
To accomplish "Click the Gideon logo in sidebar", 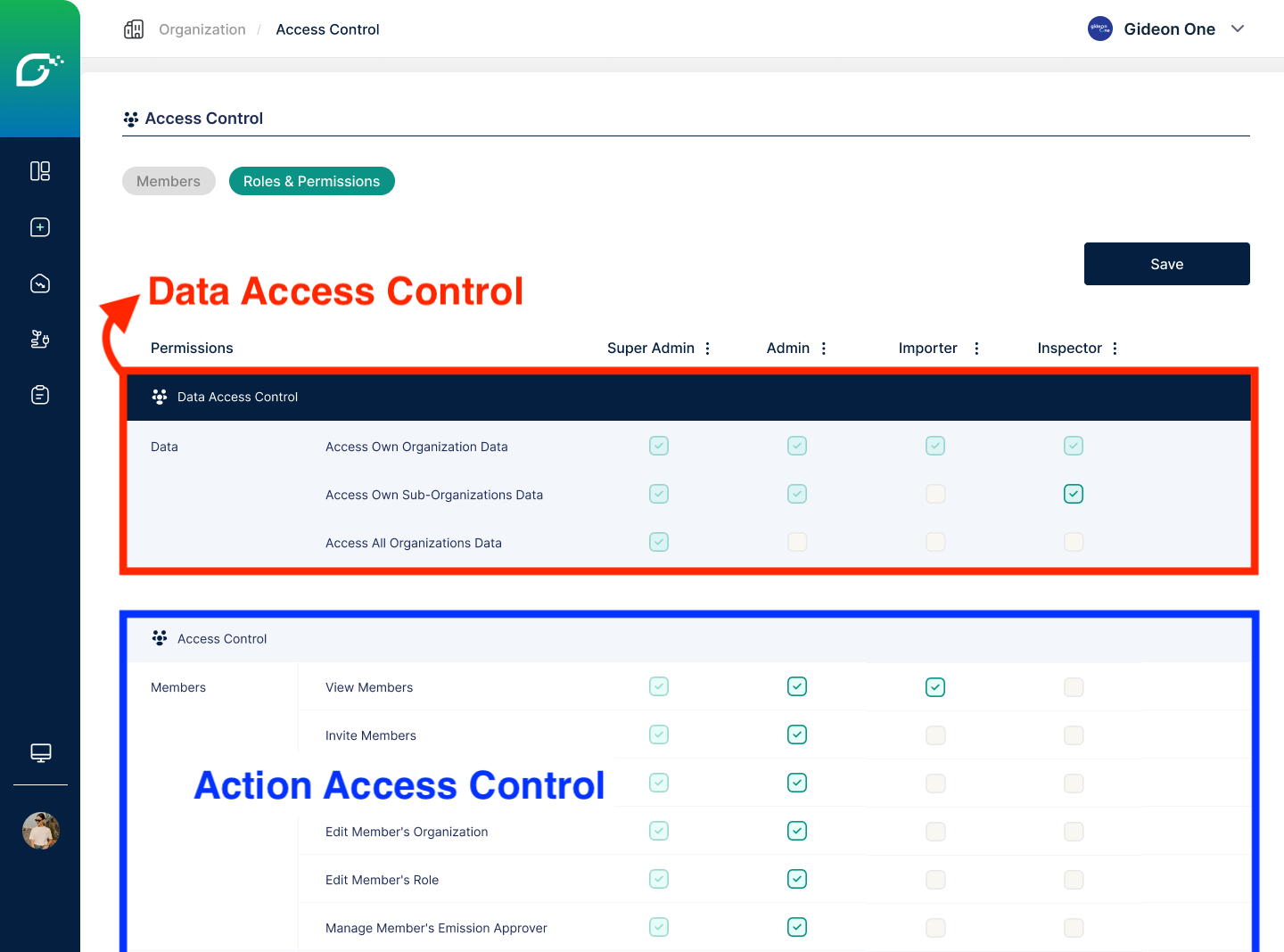I will click(39, 70).
